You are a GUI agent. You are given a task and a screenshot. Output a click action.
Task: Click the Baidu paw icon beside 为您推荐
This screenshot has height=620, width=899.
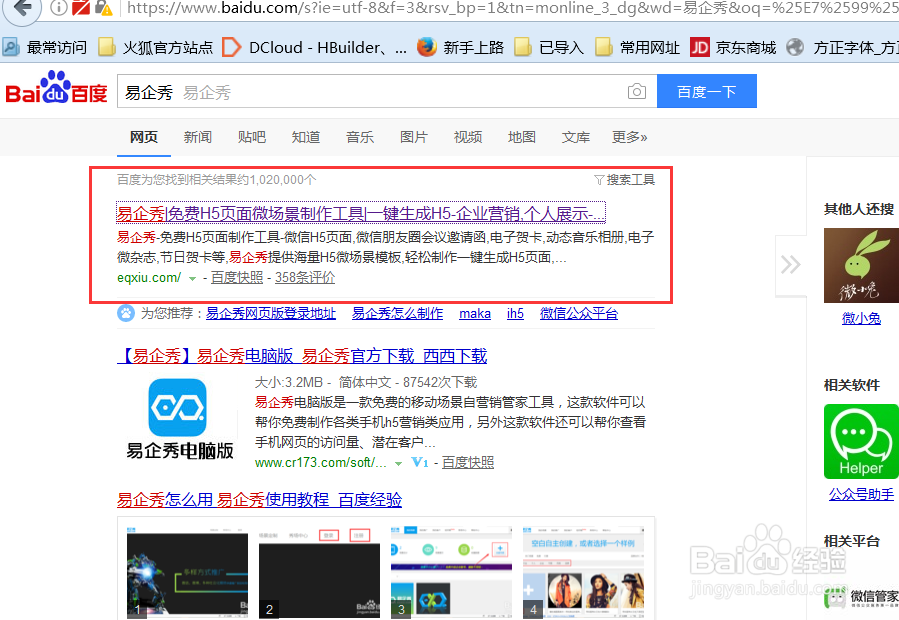click(126, 313)
